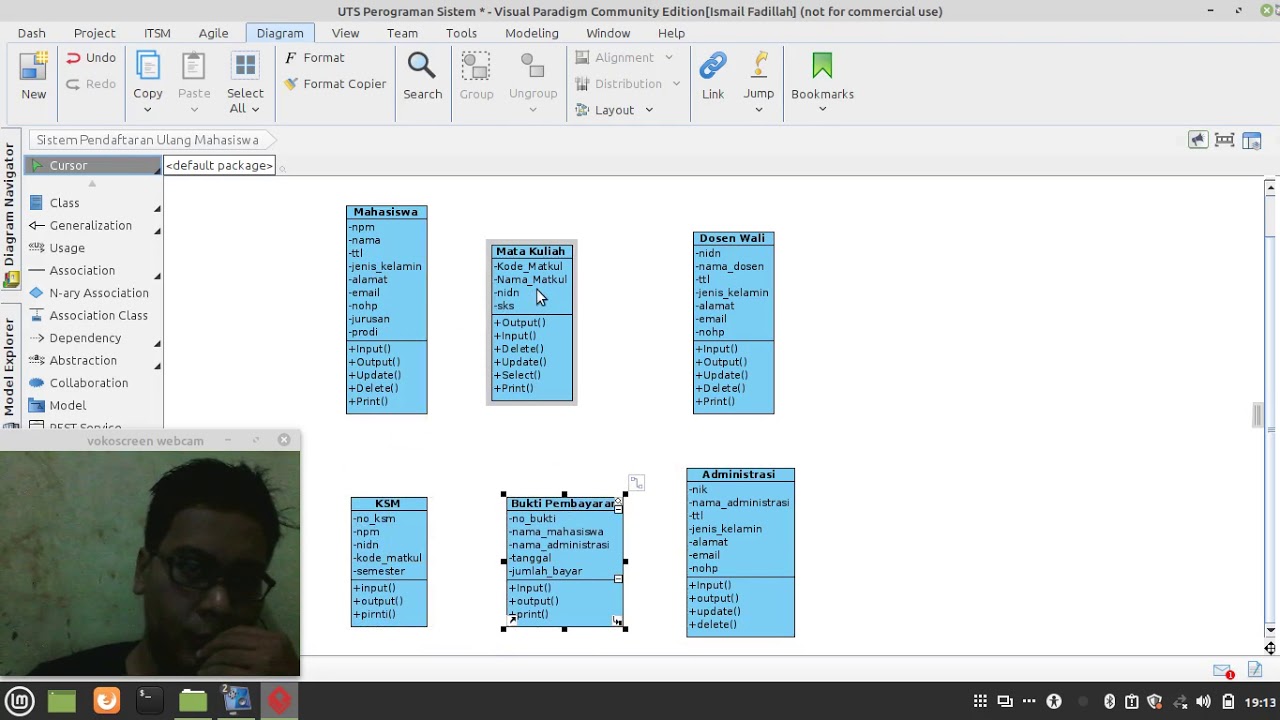Select the Administrasi class header
The image size is (1280, 720).
740,474
